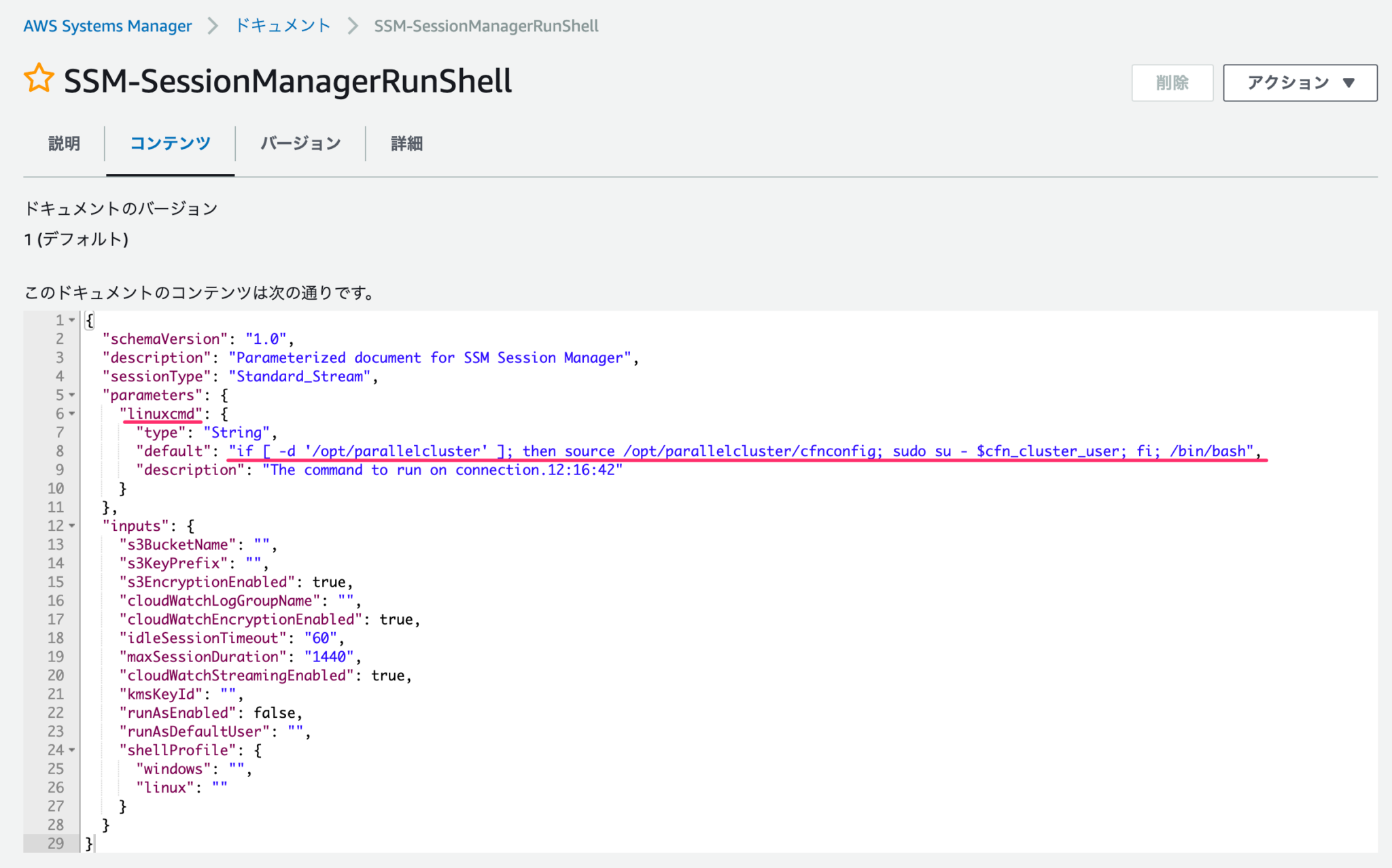
Task: Click the collapse triangle on line 1
Action: click(71, 319)
